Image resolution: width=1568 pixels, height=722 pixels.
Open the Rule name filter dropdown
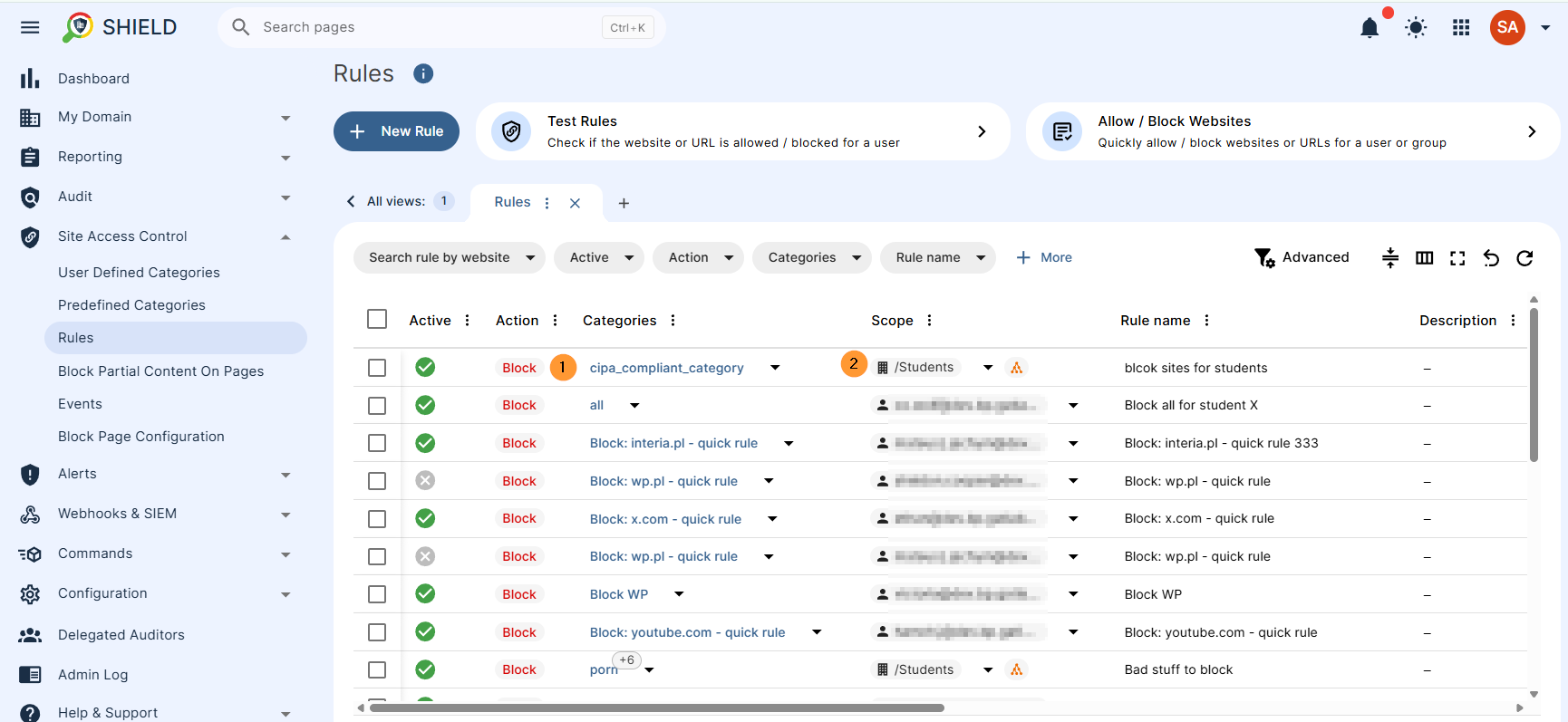tap(938, 258)
